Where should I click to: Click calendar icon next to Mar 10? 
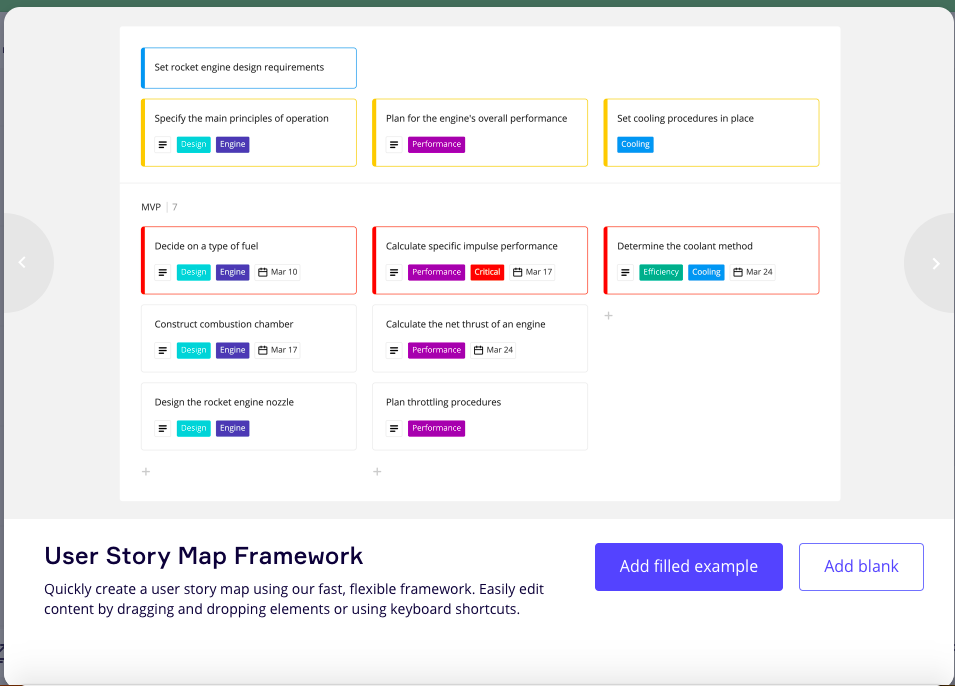(263, 272)
